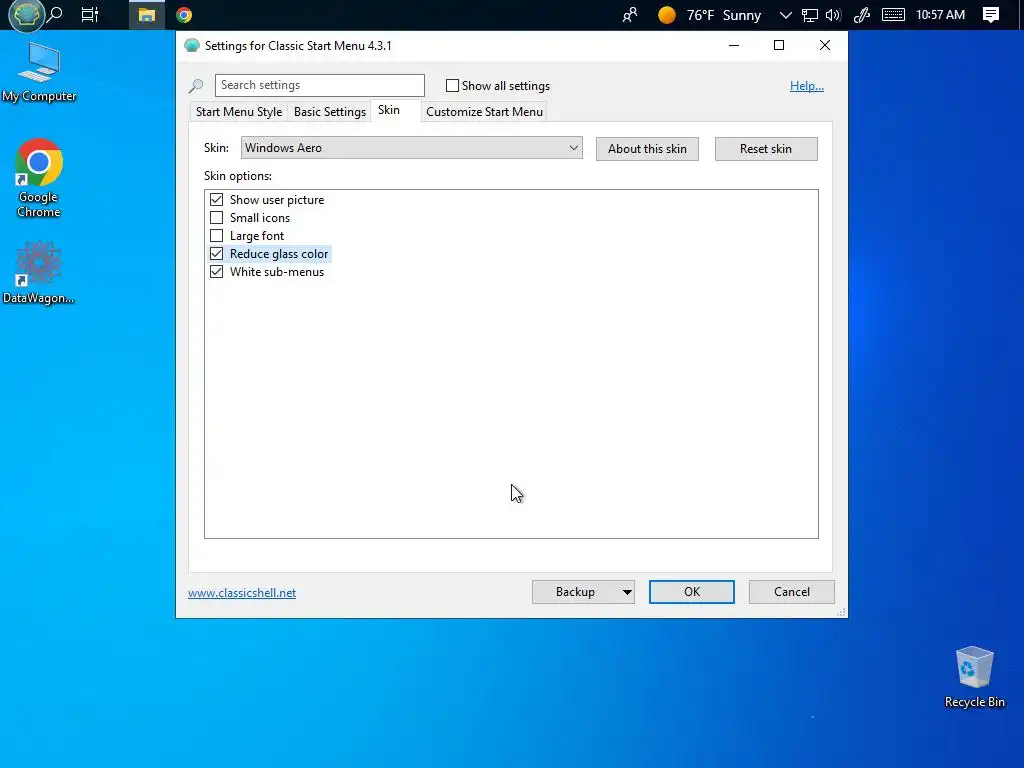Open the Classic Shell start button
This screenshot has height=768, width=1024.
pyautogui.click(x=26, y=15)
